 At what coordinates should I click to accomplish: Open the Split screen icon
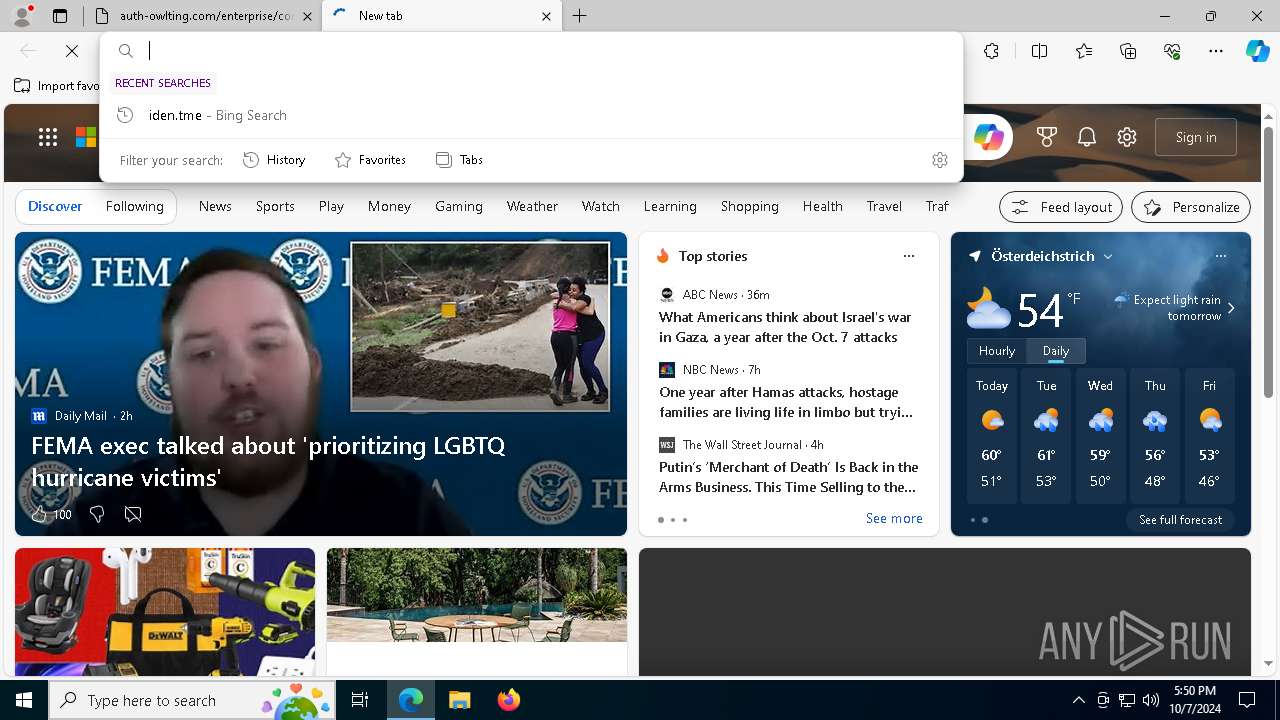(x=1039, y=51)
